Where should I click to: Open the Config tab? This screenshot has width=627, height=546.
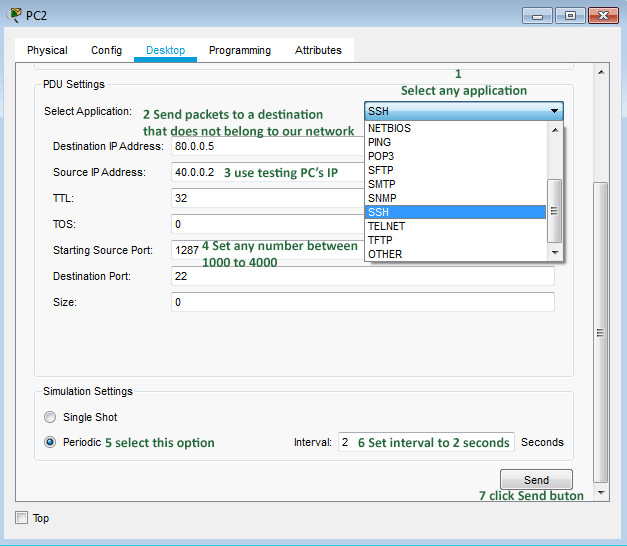[106, 50]
